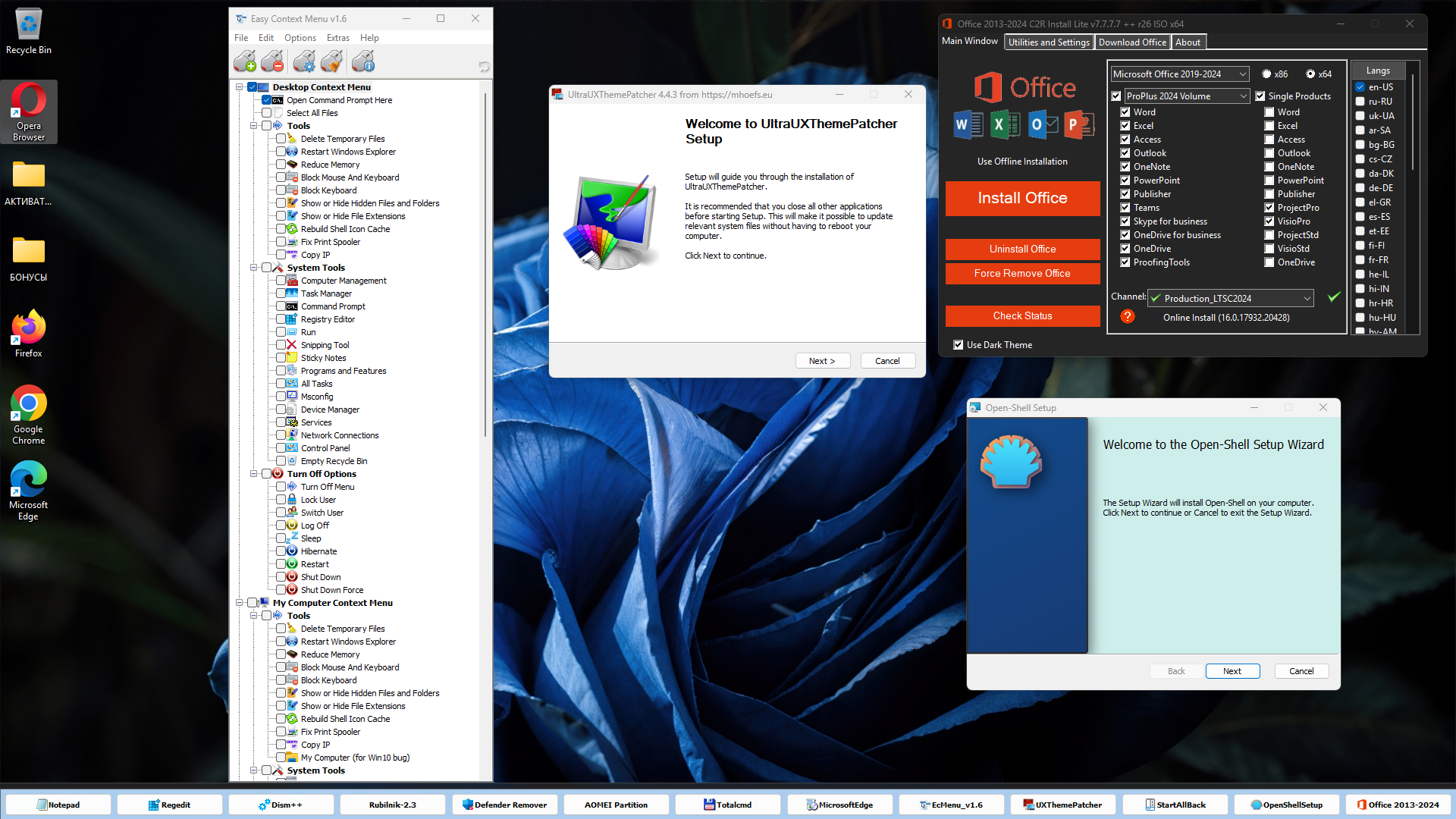
Task: Open the ProPlus 2024 Volume dropdown
Action: tap(1187, 96)
